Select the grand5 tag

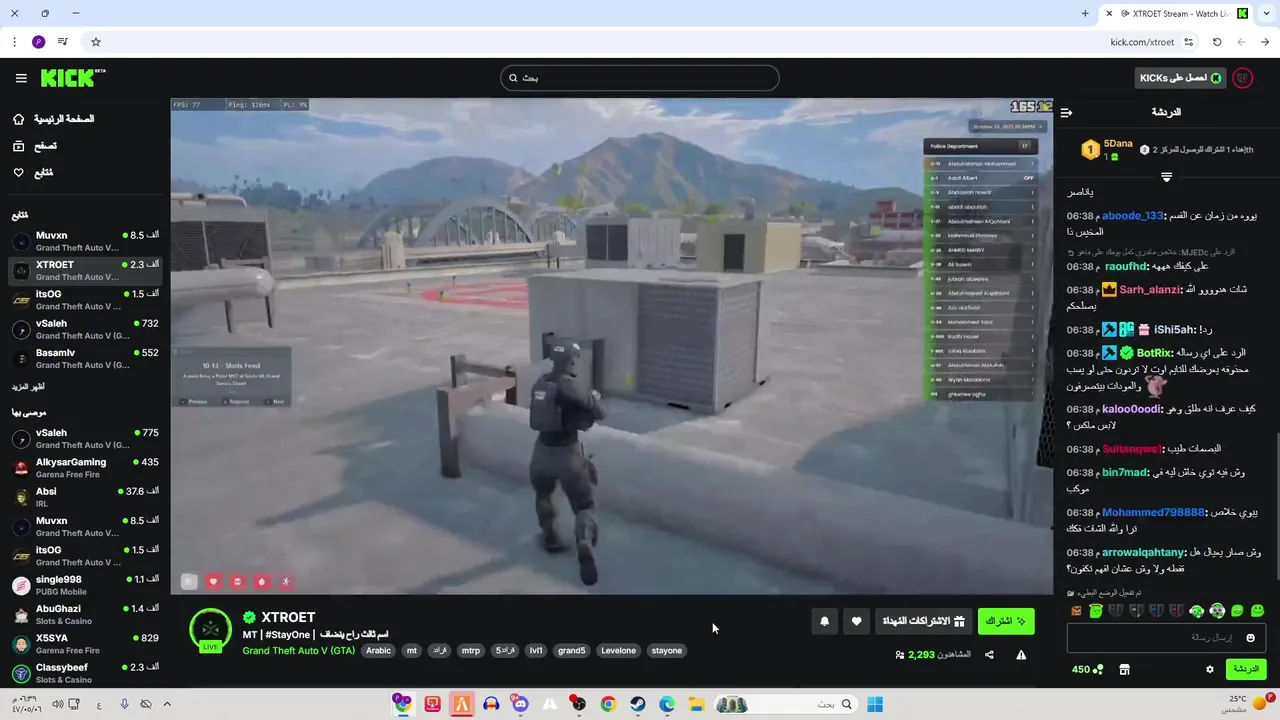[571, 650]
